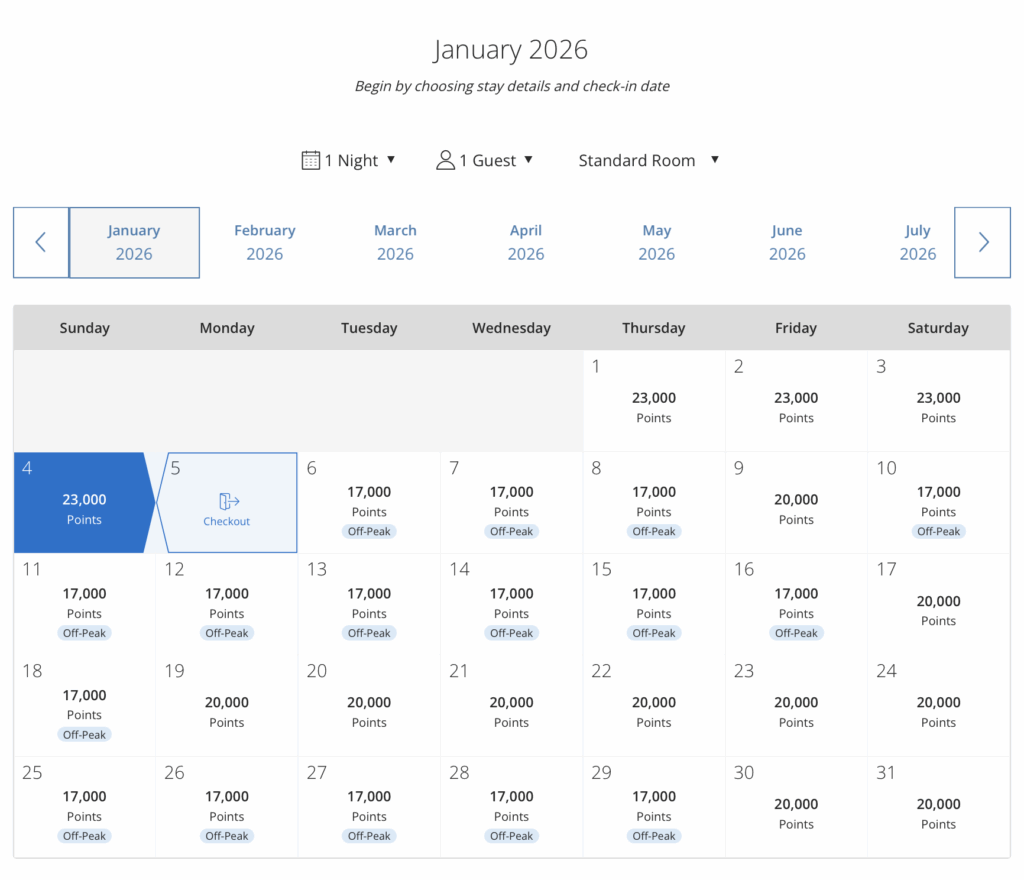
Task: Click the person icon beside 1 Guest
Action: 445,160
